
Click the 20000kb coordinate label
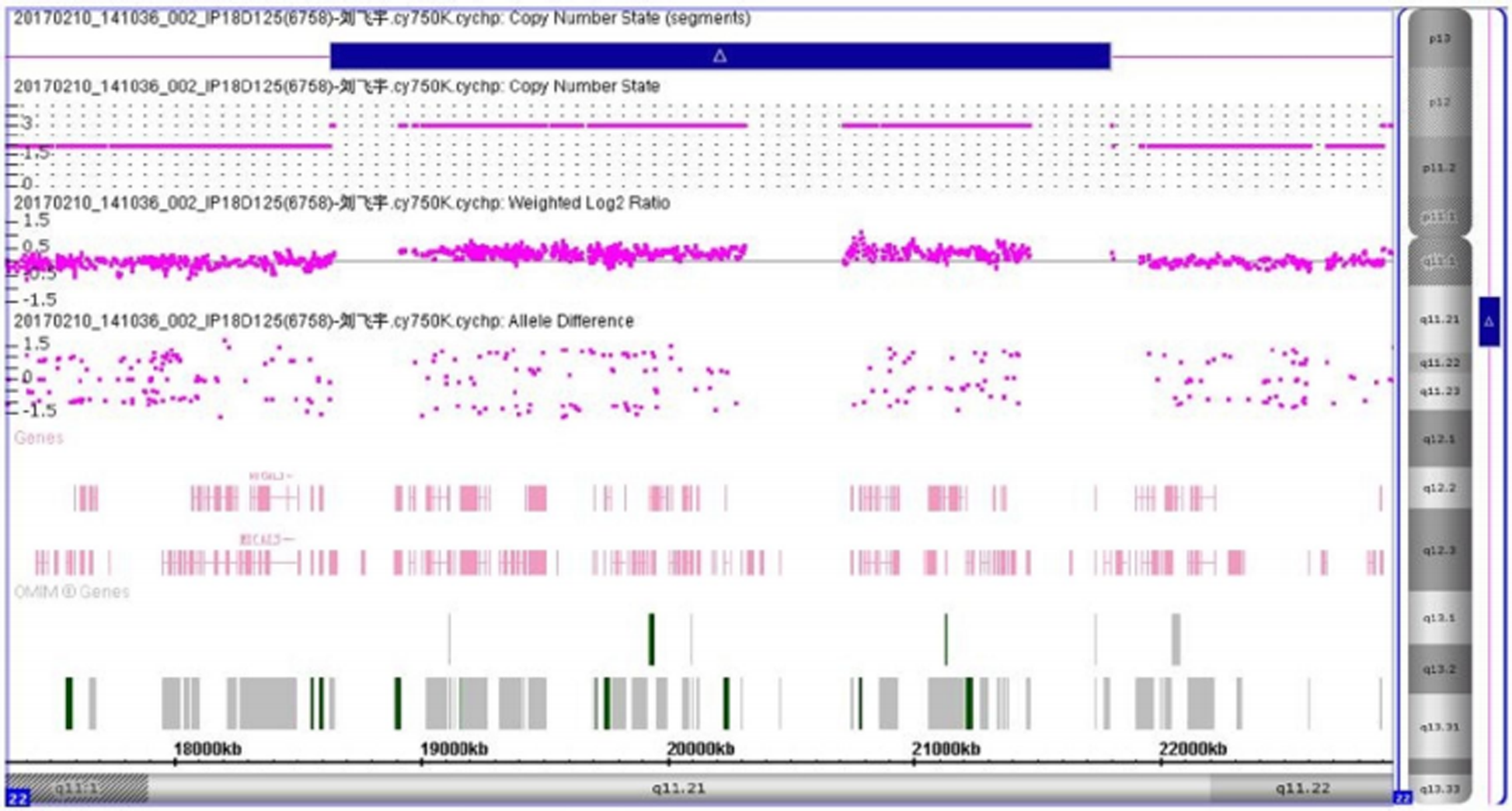click(700, 749)
